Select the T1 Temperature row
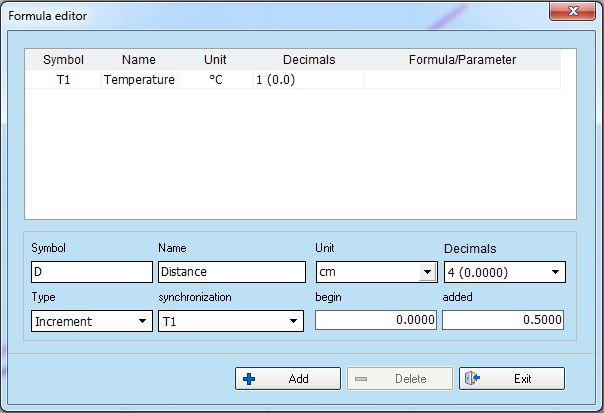This screenshot has width=604, height=413. point(140,79)
